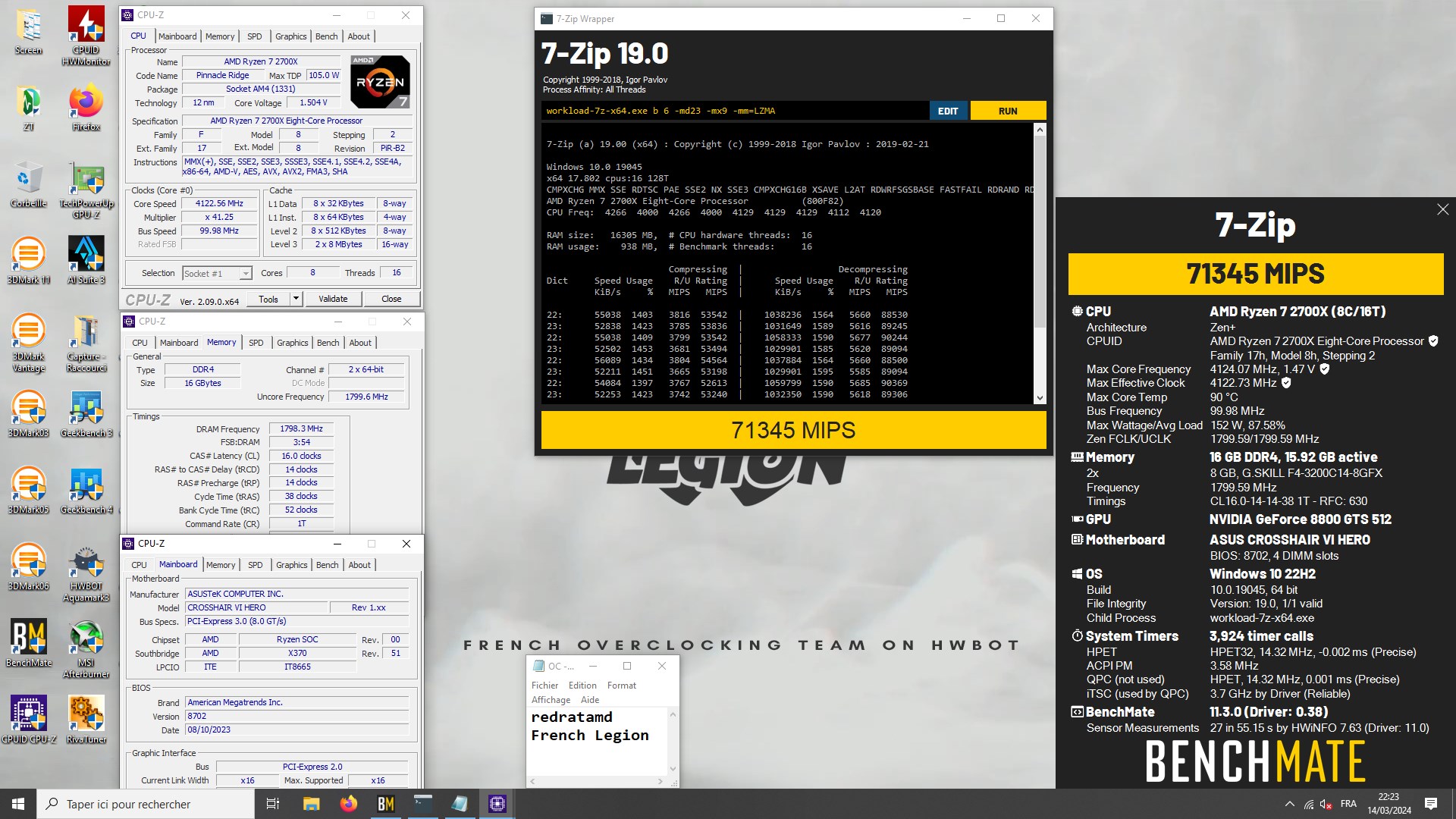
Task: Click the Validate button in CPU-Z
Action: (x=333, y=299)
